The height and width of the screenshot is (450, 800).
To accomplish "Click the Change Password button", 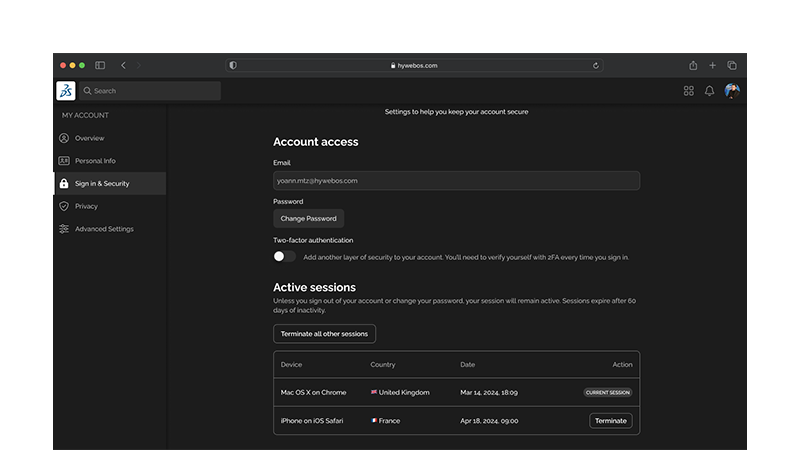I will (308, 218).
